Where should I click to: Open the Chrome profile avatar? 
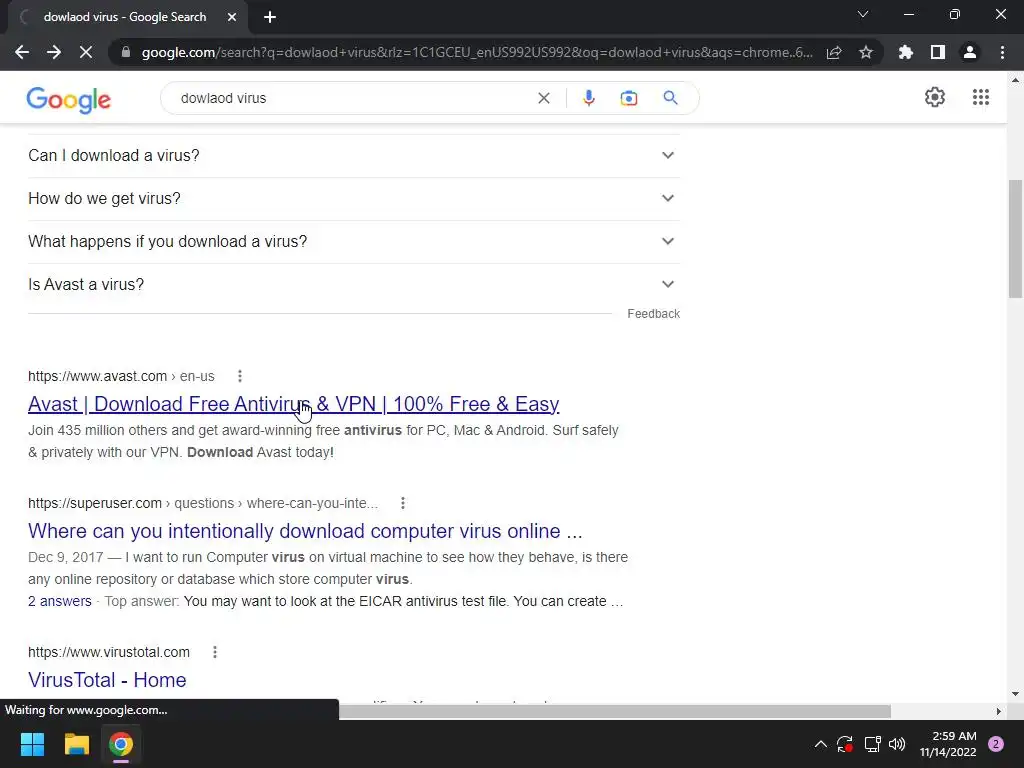pos(970,52)
